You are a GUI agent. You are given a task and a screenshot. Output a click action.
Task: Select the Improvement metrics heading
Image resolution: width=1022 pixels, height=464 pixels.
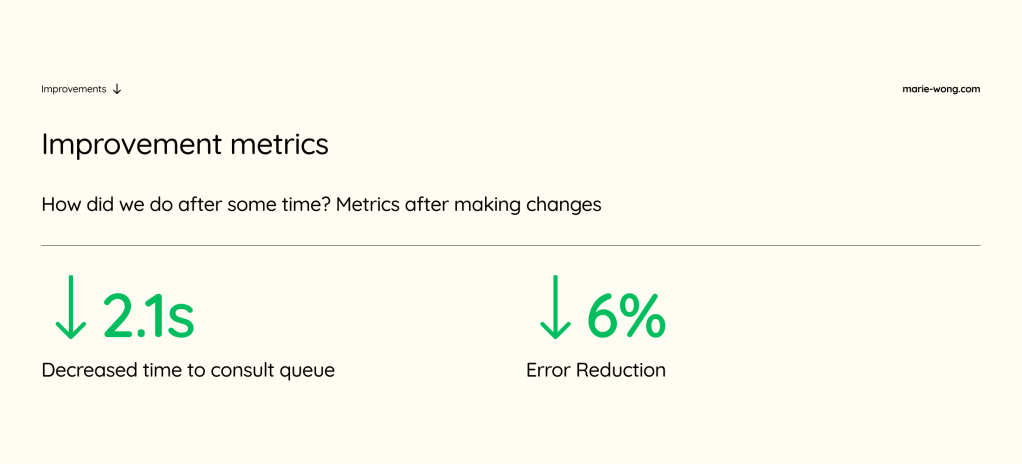pos(185,144)
